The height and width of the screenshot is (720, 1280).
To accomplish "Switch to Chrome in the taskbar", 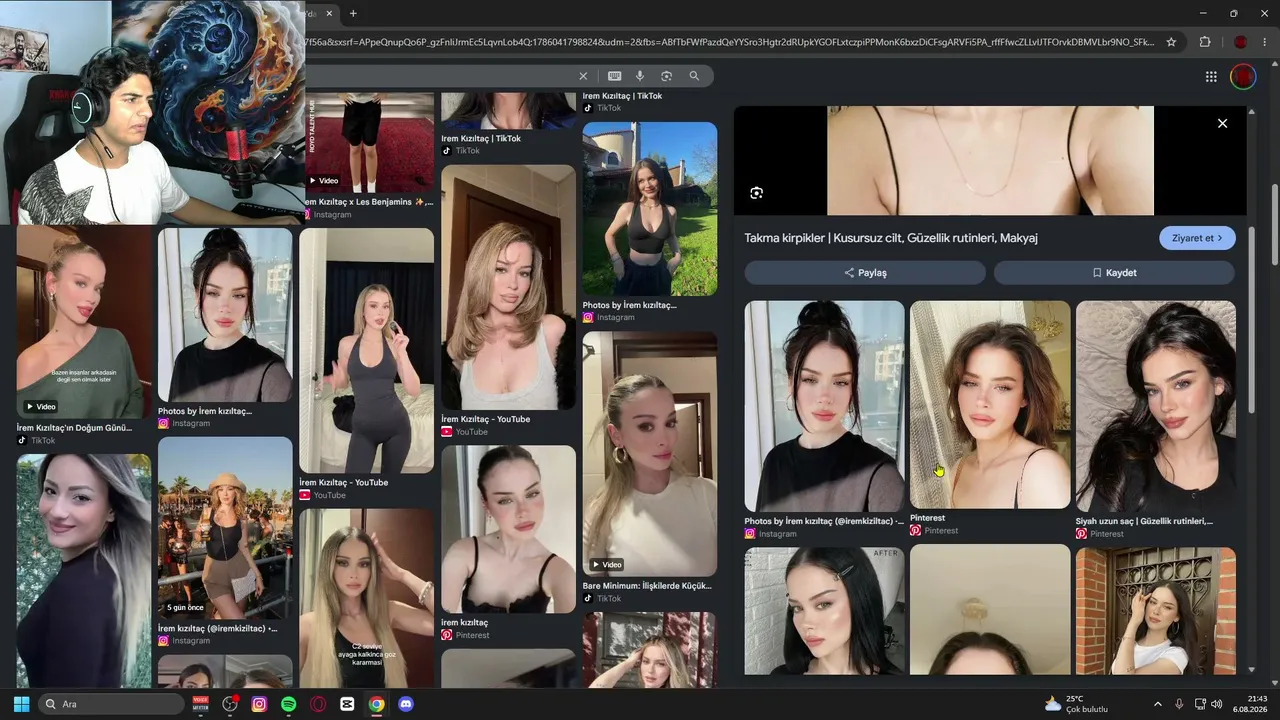I will [376, 704].
